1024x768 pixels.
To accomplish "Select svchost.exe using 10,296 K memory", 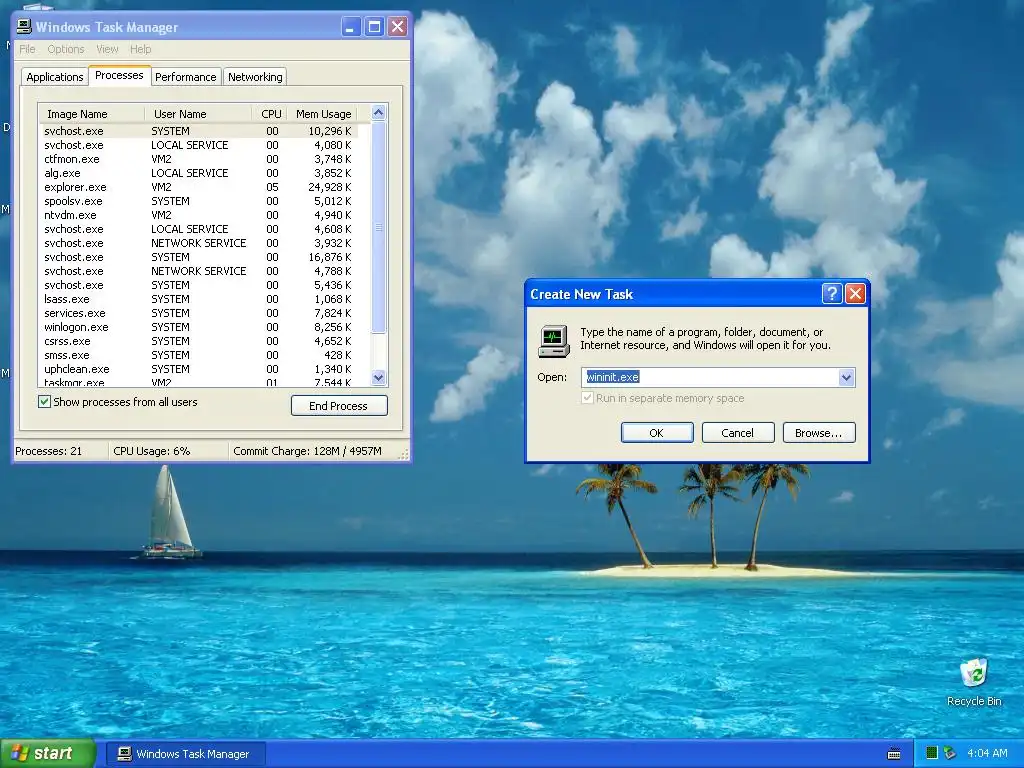I will (199, 131).
